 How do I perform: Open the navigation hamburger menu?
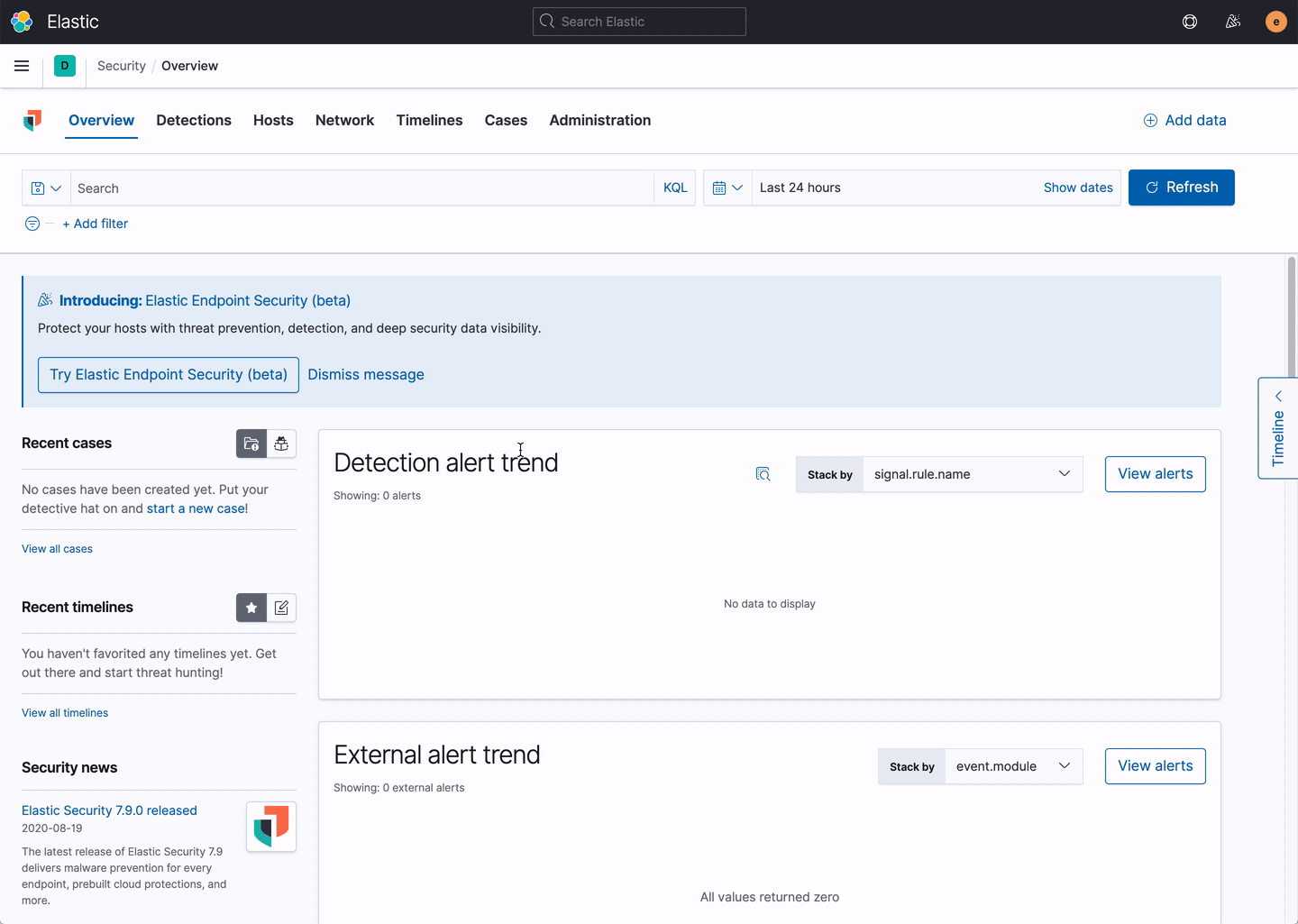[x=22, y=66]
